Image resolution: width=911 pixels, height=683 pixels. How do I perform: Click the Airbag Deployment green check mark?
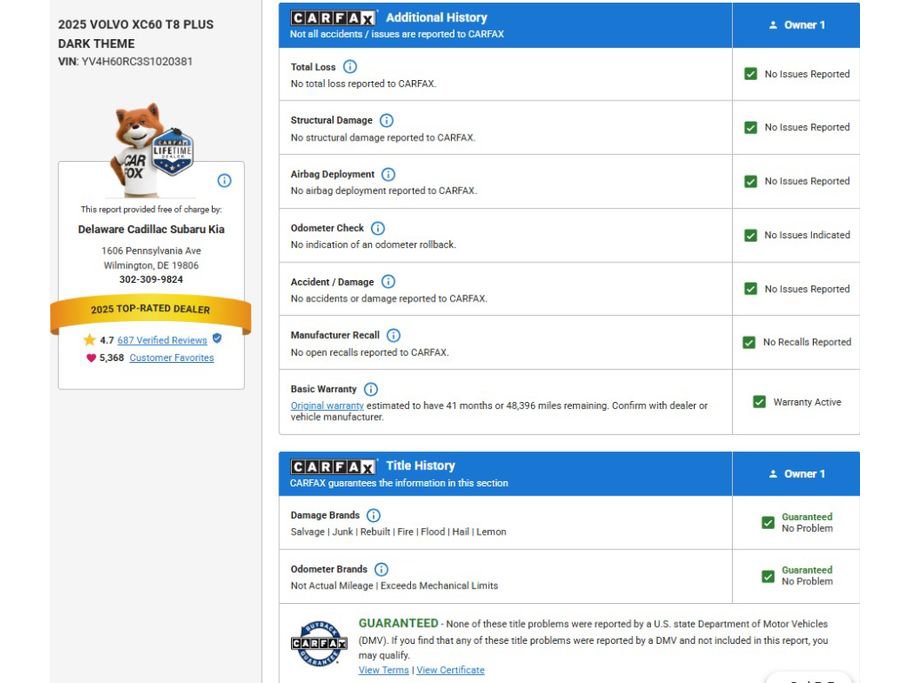(x=751, y=181)
